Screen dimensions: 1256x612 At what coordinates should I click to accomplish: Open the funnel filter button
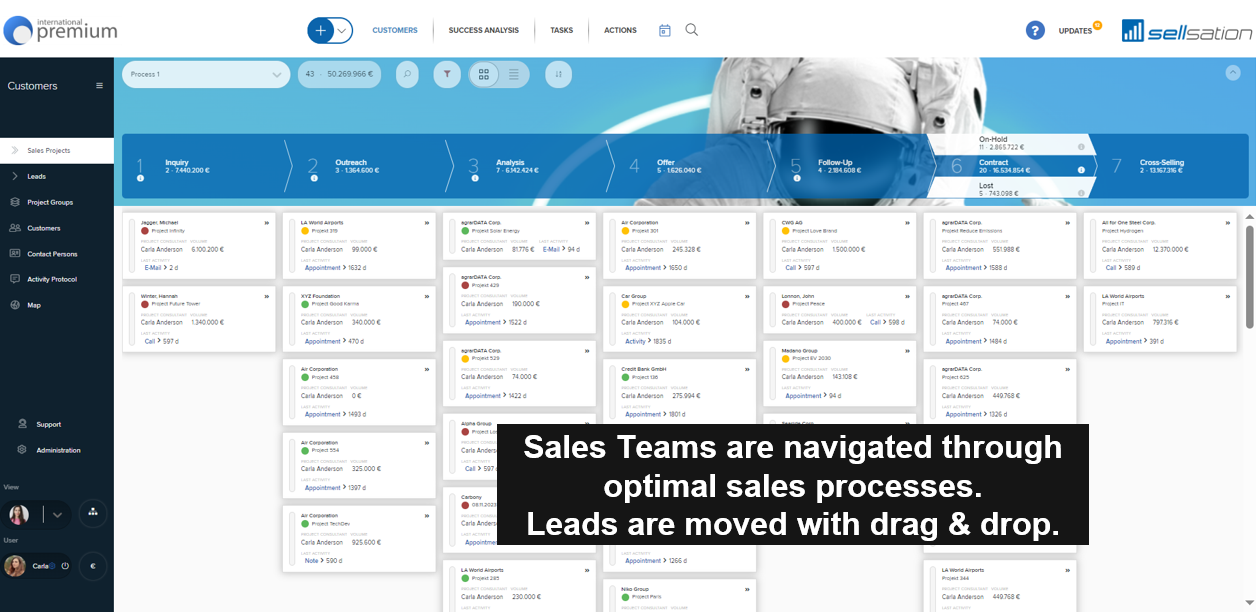tap(446, 74)
